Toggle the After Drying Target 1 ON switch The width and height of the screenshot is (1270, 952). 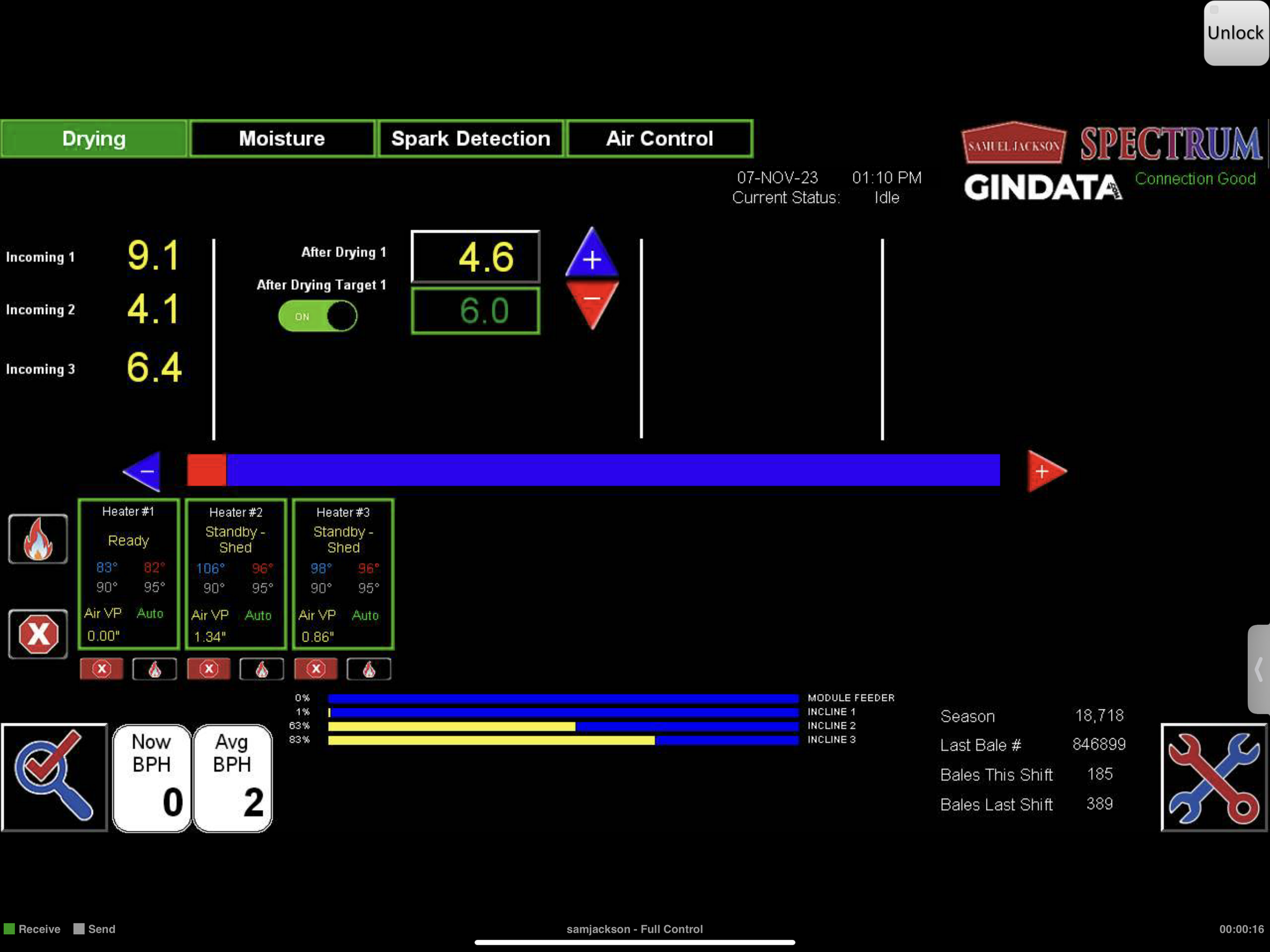point(317,316)
